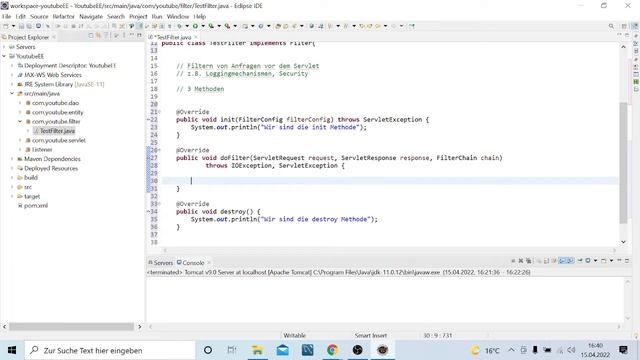Open the Run configurations dropdown arrow
The width and height of the screenshot is (640, 360).
pos(203,26)
